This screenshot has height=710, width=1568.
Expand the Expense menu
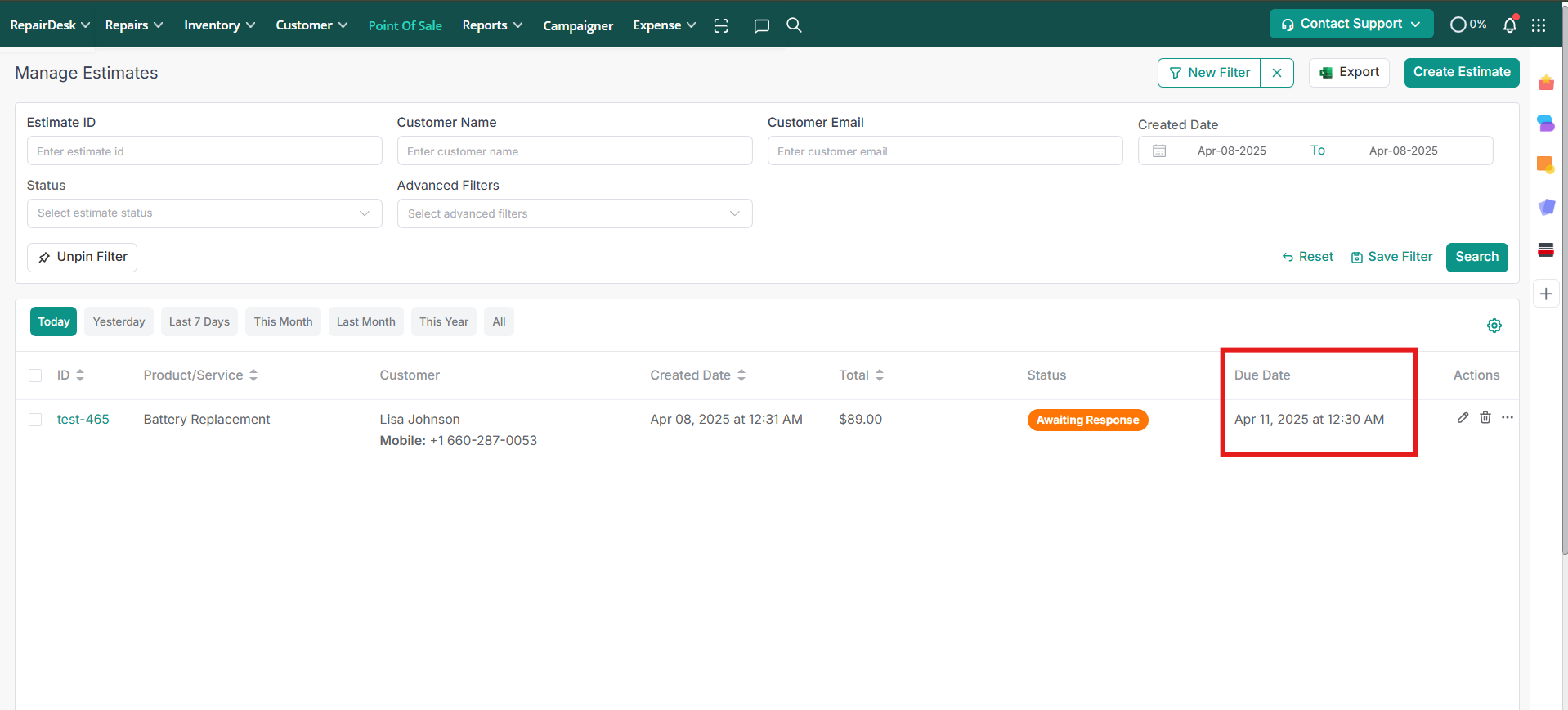[x=665, y=25]
